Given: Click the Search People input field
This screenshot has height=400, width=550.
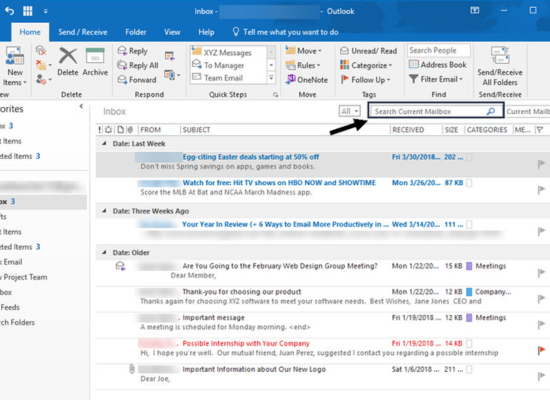Looking at the screenshot, I should [x=438, y=51].
